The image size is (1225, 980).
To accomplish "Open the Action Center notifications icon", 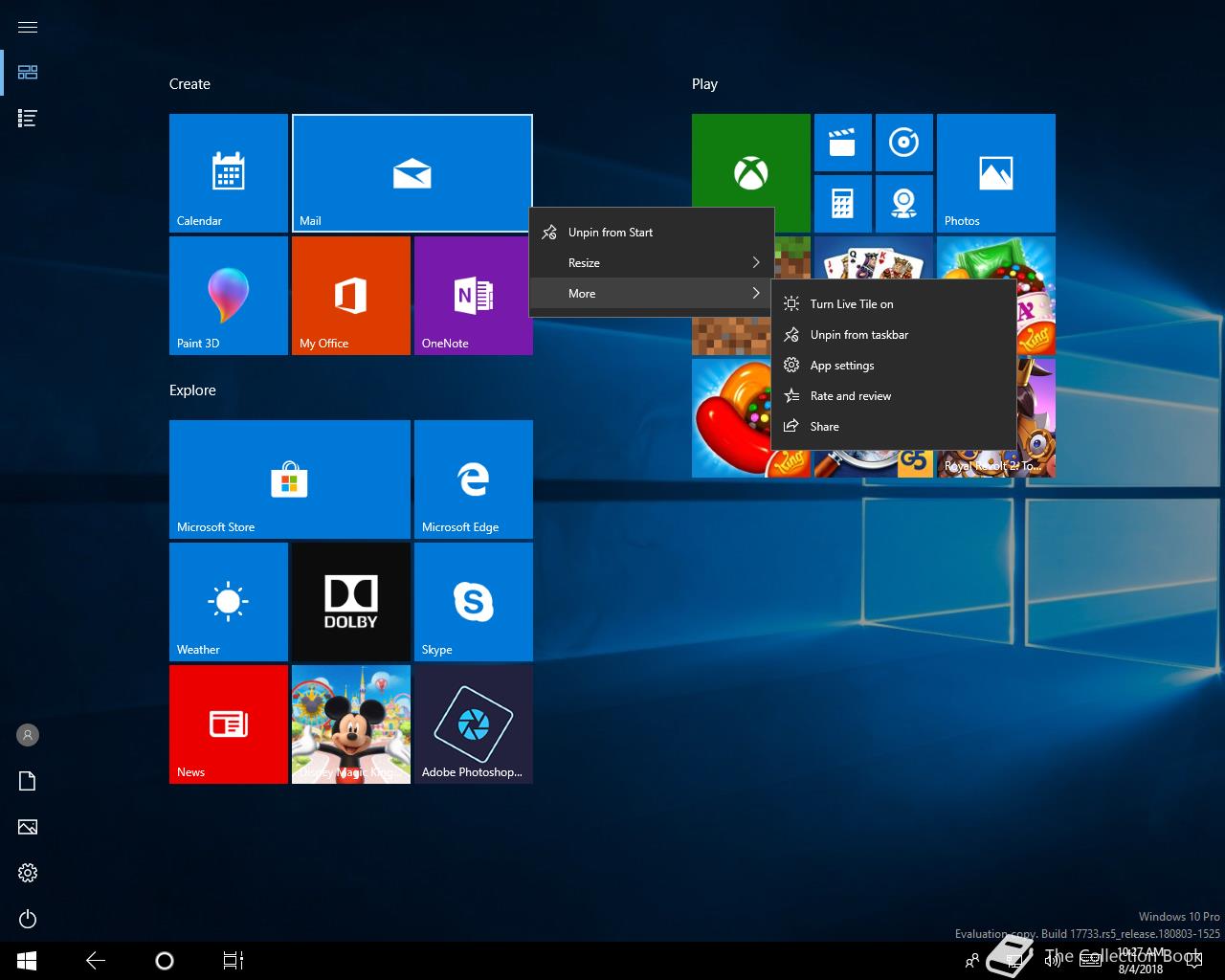I will (x=1194, y=961).
